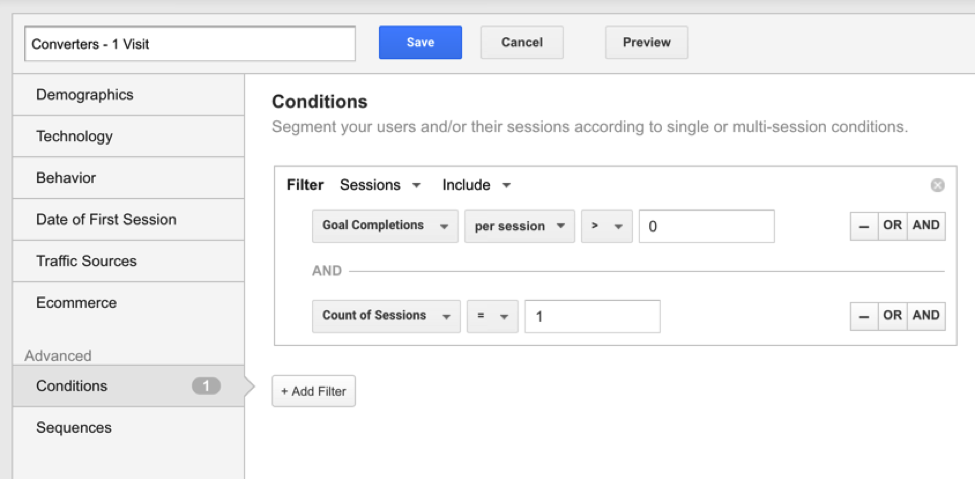Open the greater-than operator dropdown
This screenshot has height=480, width=975.
click(x=606, y=226)
